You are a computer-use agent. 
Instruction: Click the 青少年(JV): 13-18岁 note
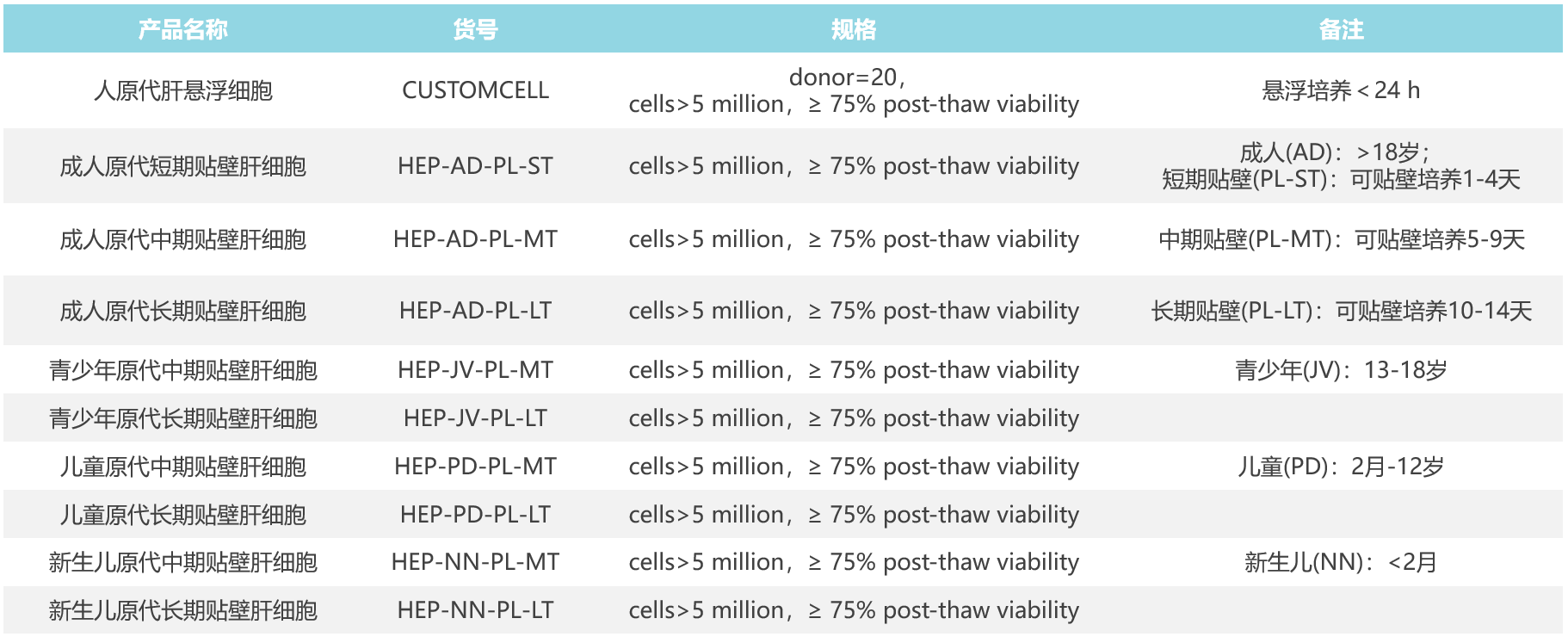(1341, 370)
